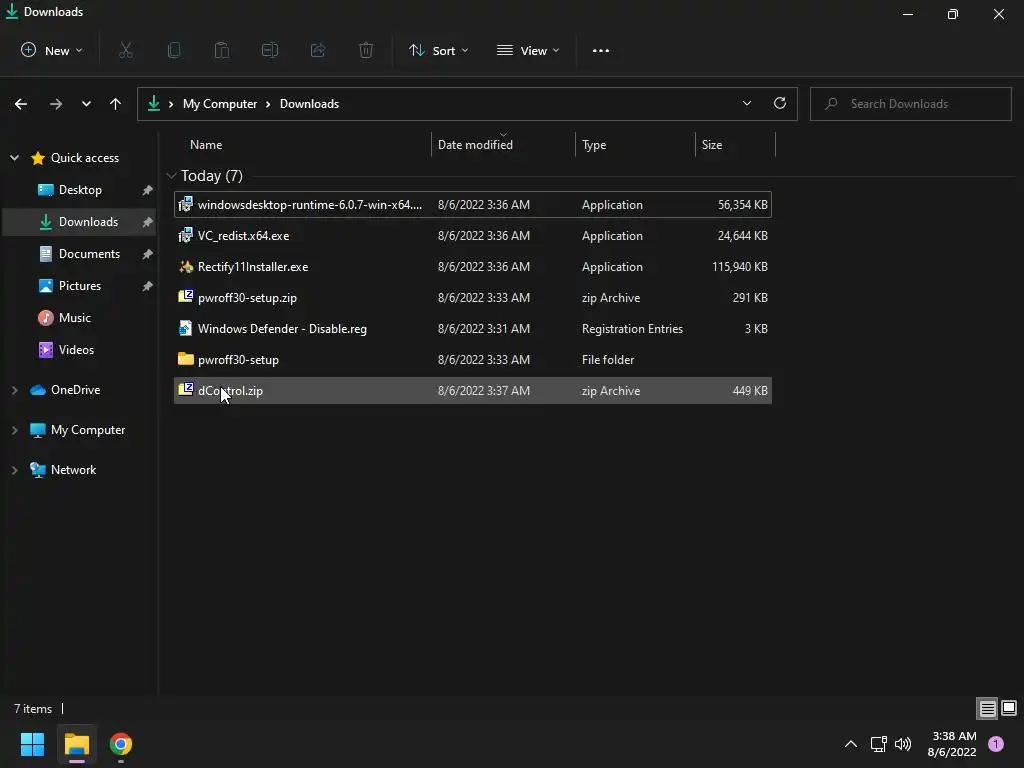1024x768 pixels.
Task: Click the Copy icon in toolbar
Action: tap(174, 50)
